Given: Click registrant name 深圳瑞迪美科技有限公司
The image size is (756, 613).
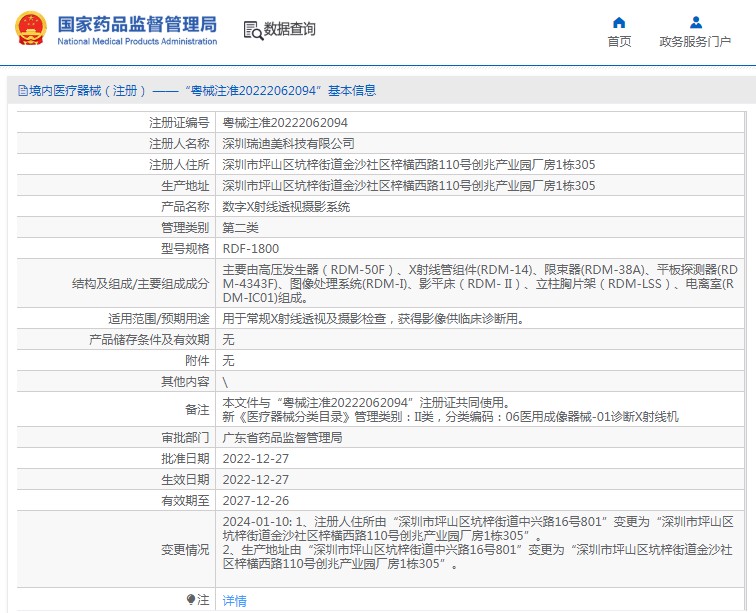Looking at the screenshot, I should (x=288, y=144).
